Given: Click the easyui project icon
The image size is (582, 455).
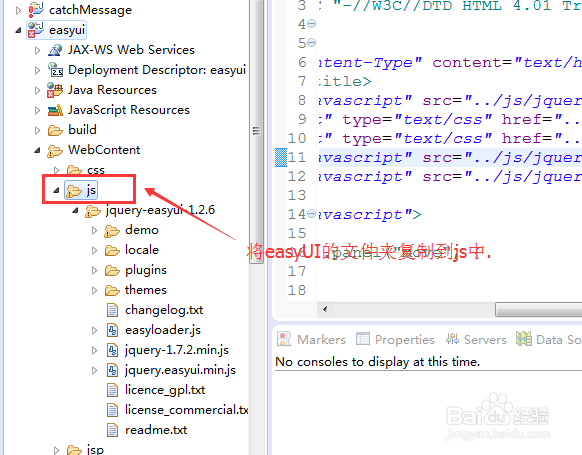Looking at the screenshot, I should (x=36, y=30).
